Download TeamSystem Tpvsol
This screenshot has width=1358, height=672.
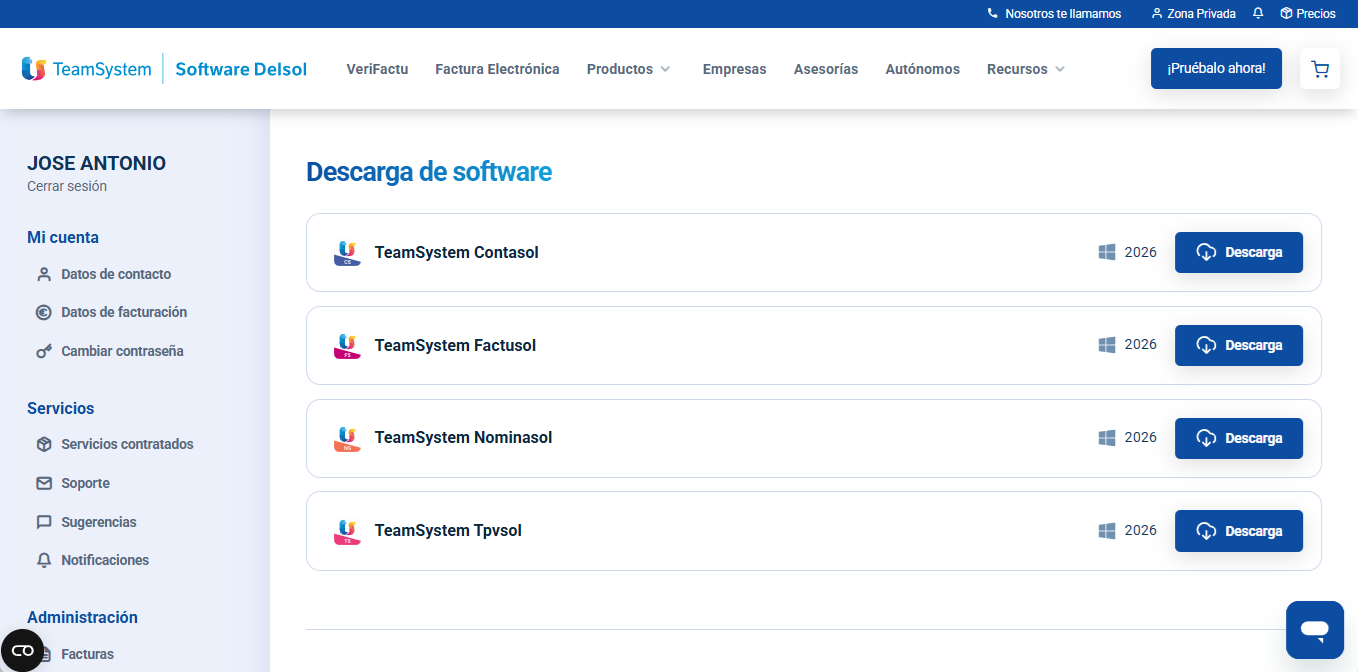(x=1239, y=531)
